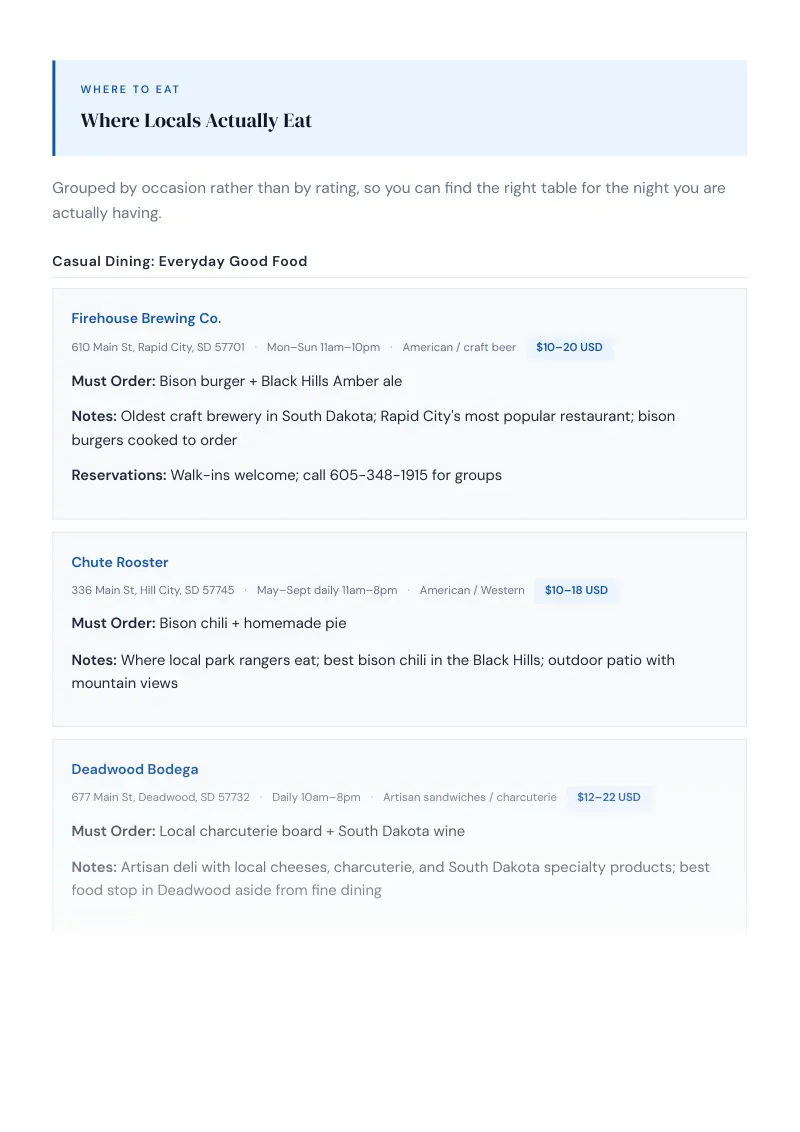Click the WHERE TO EAT section label
Image resolution: width=800 pixels, height=1132 pixels.
coord(130,90)
